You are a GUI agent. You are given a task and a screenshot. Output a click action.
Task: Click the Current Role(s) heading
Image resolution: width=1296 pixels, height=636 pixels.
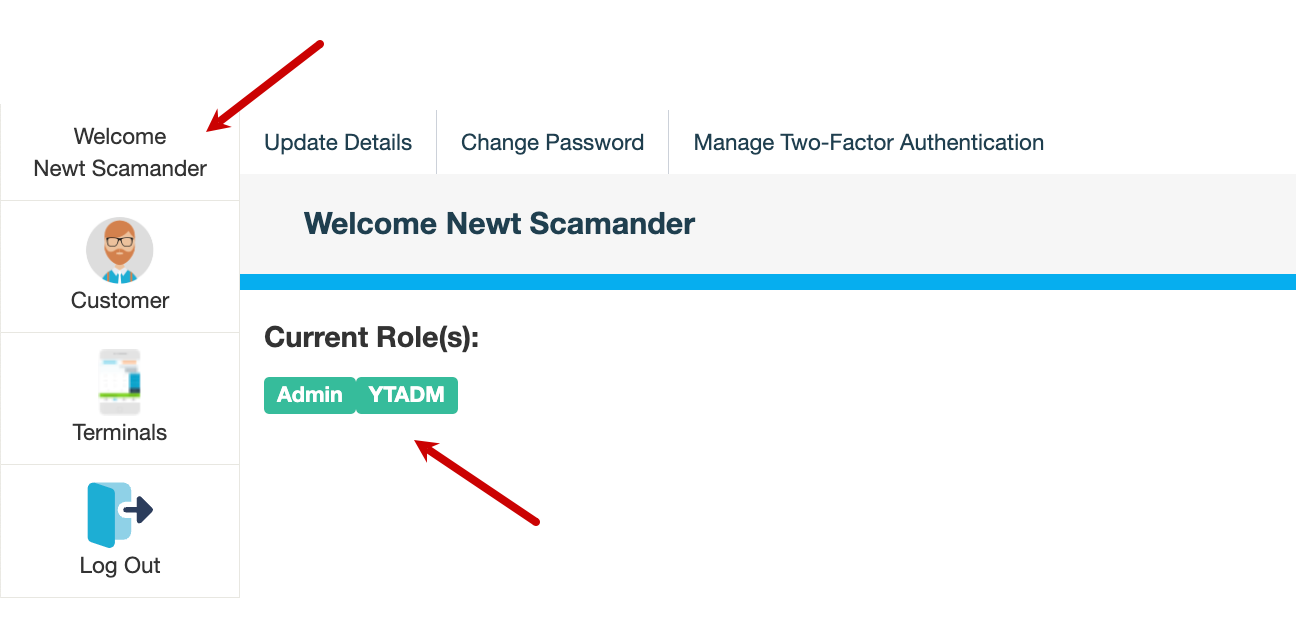[x=372, y=337]
